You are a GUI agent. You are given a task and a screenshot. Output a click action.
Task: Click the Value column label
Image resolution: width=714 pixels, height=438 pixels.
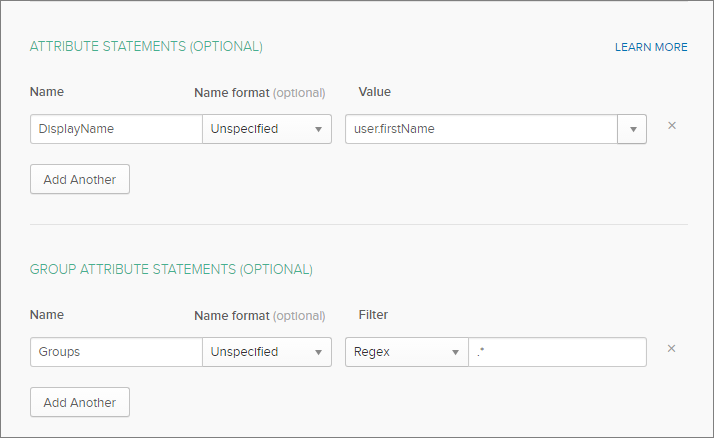tap(375, 92)
